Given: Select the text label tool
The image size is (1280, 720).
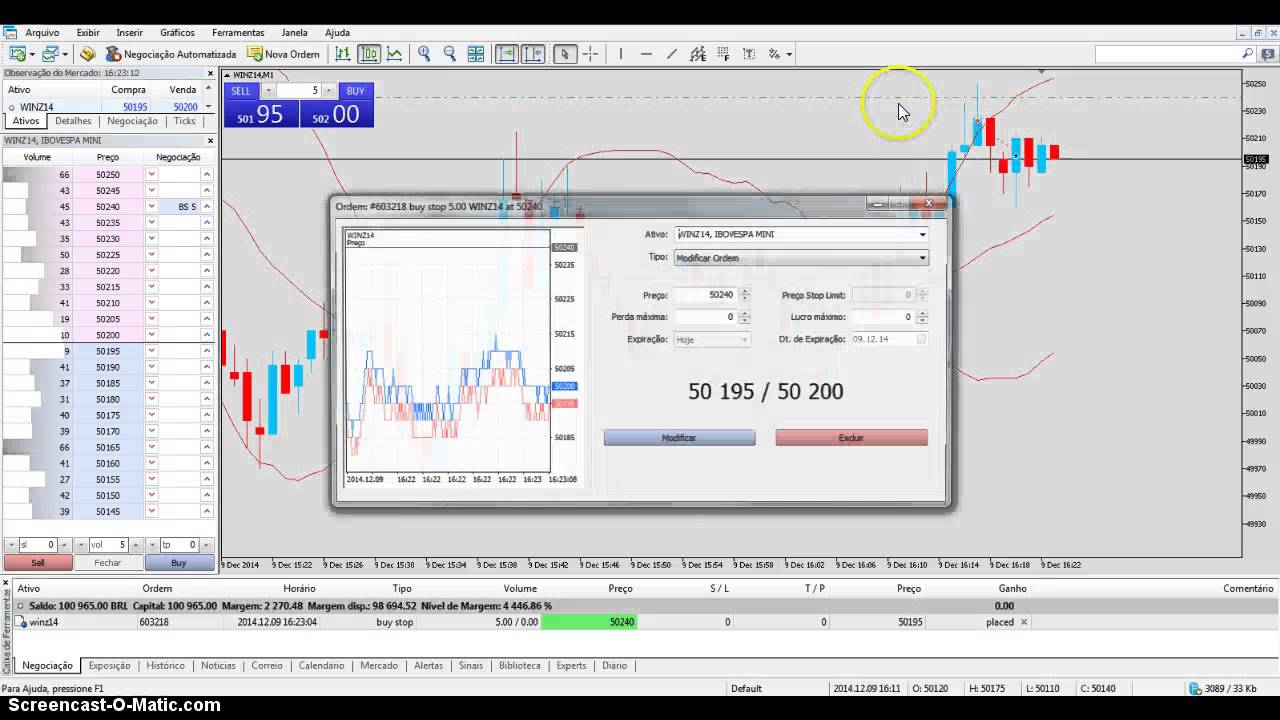Looking at the screenshot, I should click(x=749, y=54).
